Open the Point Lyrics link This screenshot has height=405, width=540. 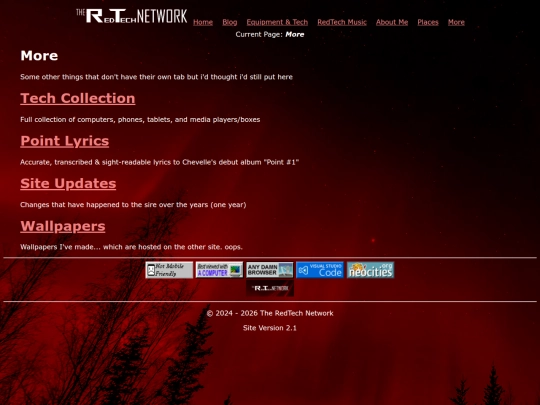[65, 141]
